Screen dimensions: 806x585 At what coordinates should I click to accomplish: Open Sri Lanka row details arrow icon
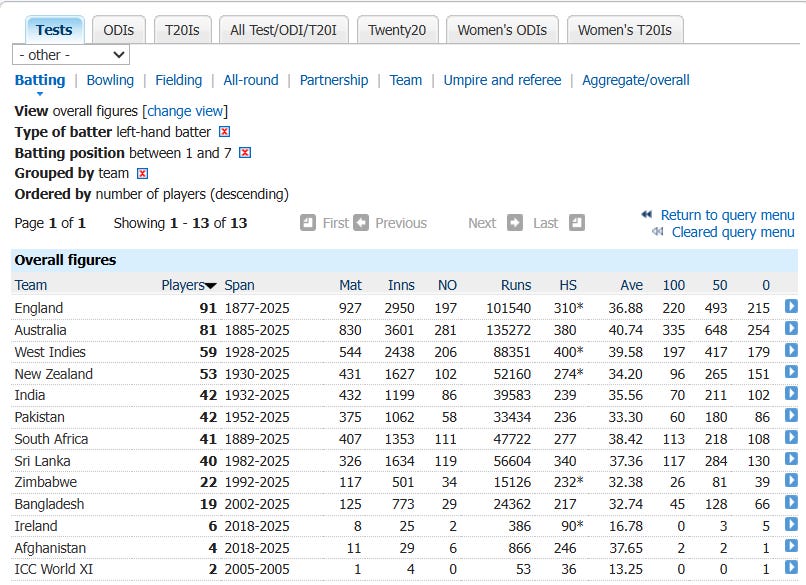coord(791,459)
